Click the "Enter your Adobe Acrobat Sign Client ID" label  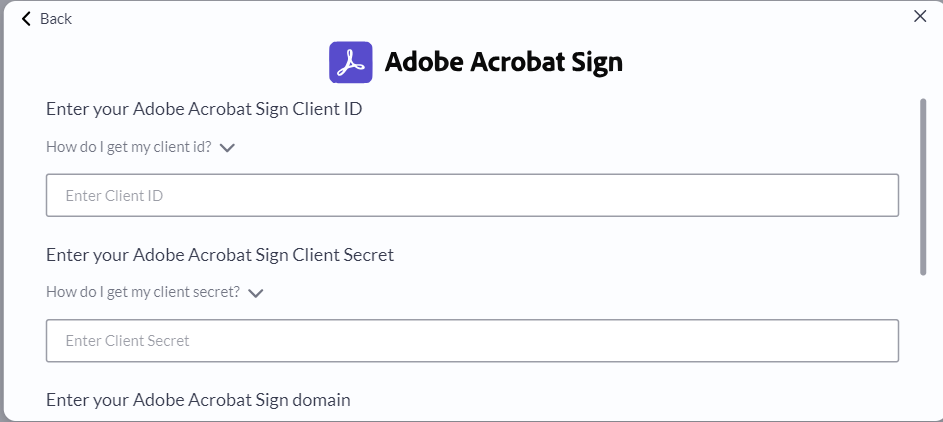tap(204, 109)
